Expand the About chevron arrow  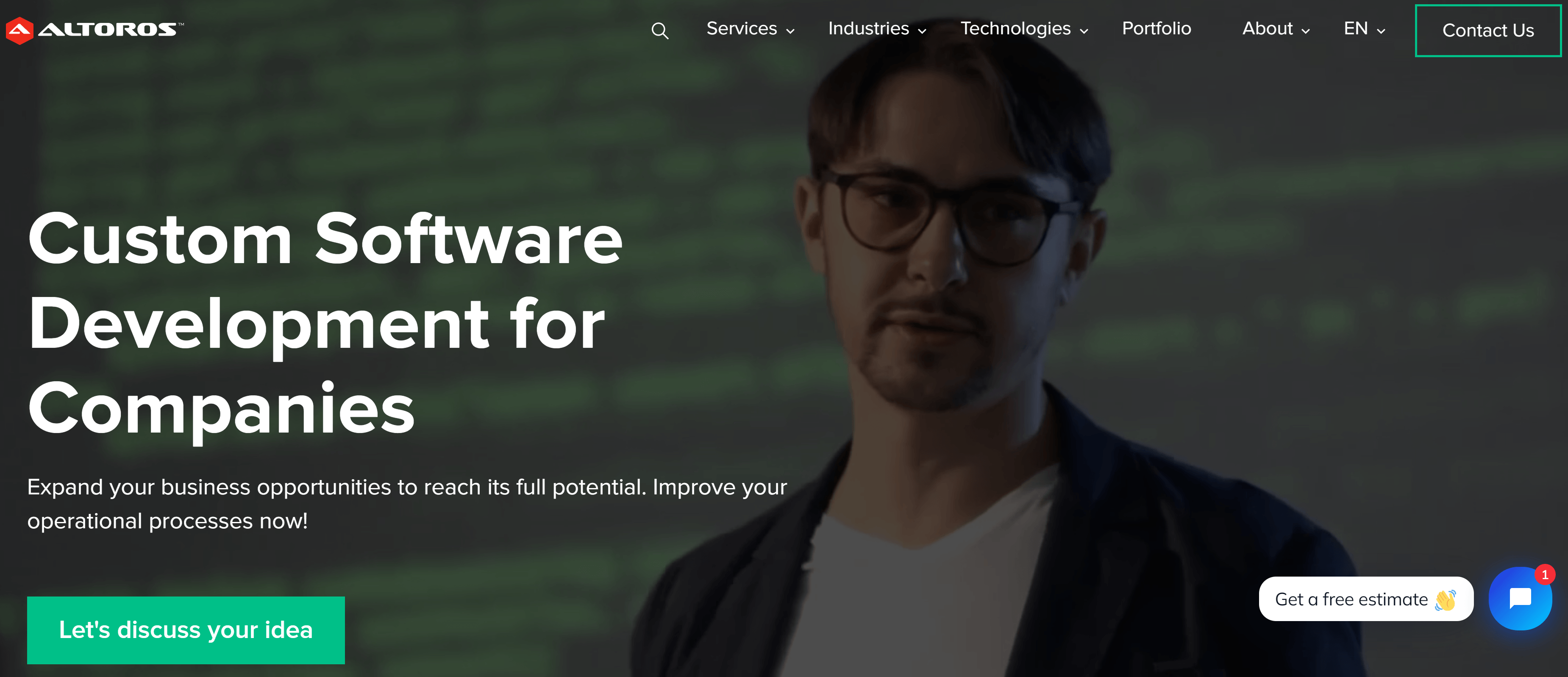tap(1306, 32)
